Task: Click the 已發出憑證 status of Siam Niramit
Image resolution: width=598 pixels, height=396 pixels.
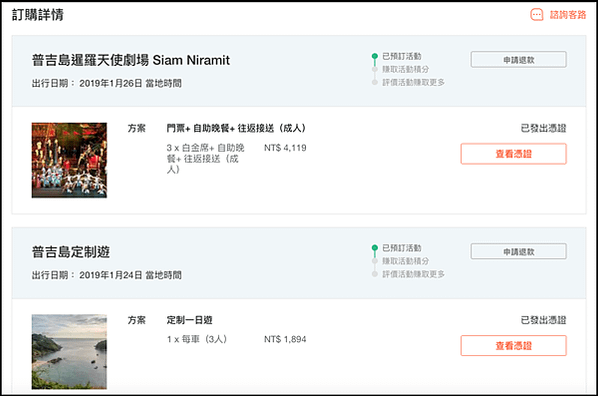Action: point(543,128)
